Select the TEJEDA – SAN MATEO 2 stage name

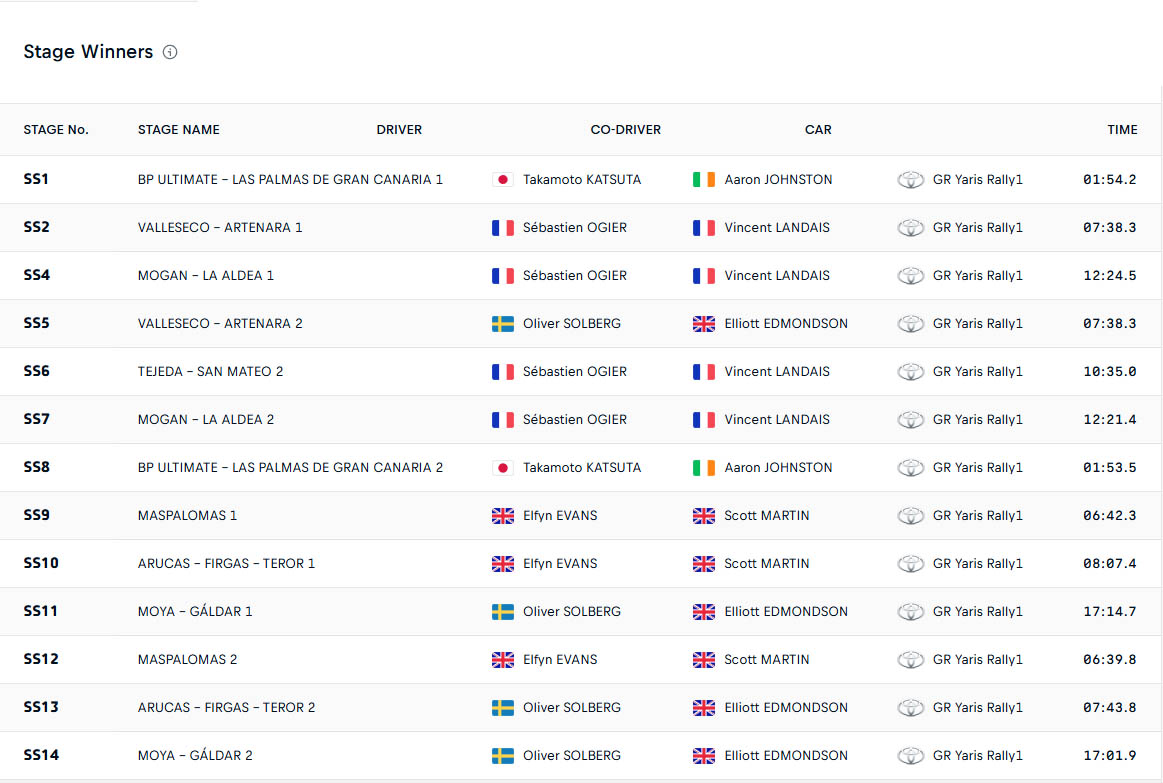pyautogui.click(x=210, y=372)
